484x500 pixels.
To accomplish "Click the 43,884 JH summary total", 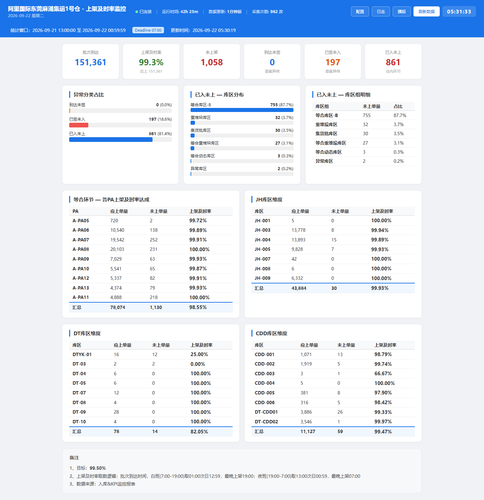I will point(299,288).
